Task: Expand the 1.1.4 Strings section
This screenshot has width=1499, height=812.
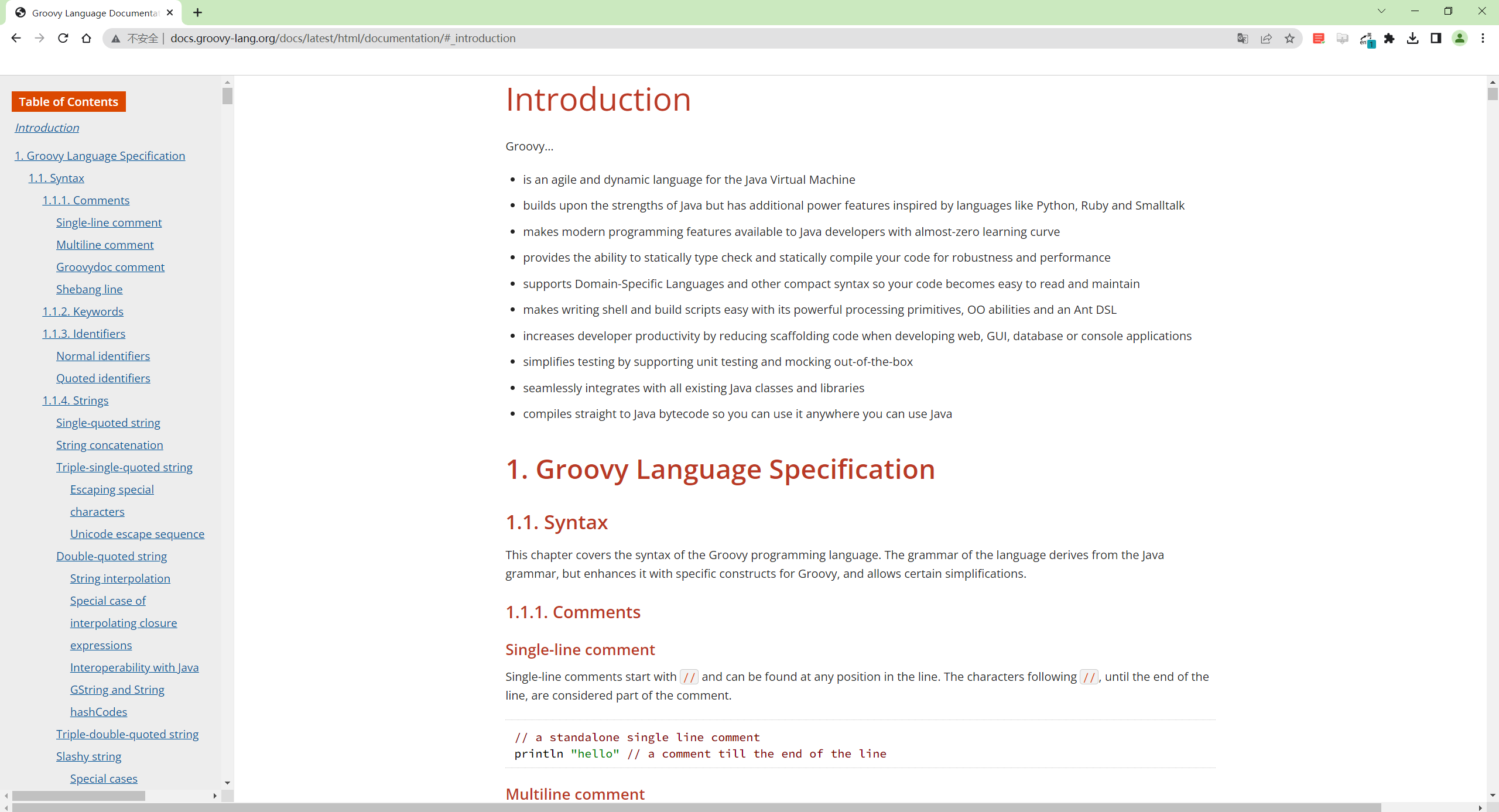Action: pyautogui.click(x=75, y=400)
